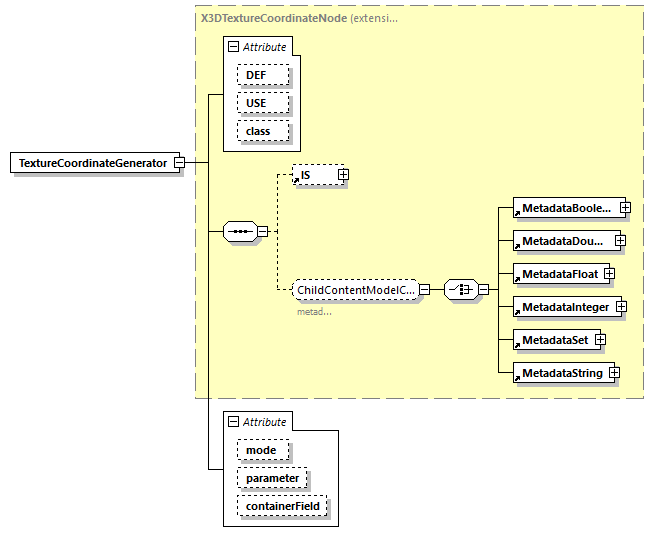Select the USE attribute box

pyautogui.click(x=262, y=103)
